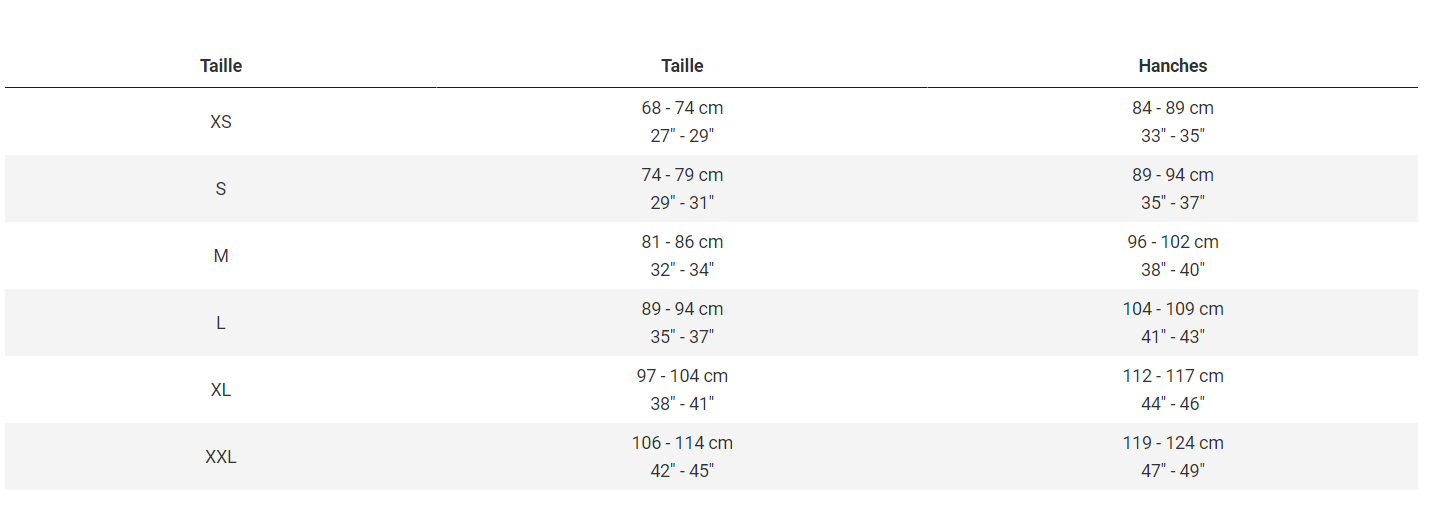Select the XS size cell

(x=221, y=122)
